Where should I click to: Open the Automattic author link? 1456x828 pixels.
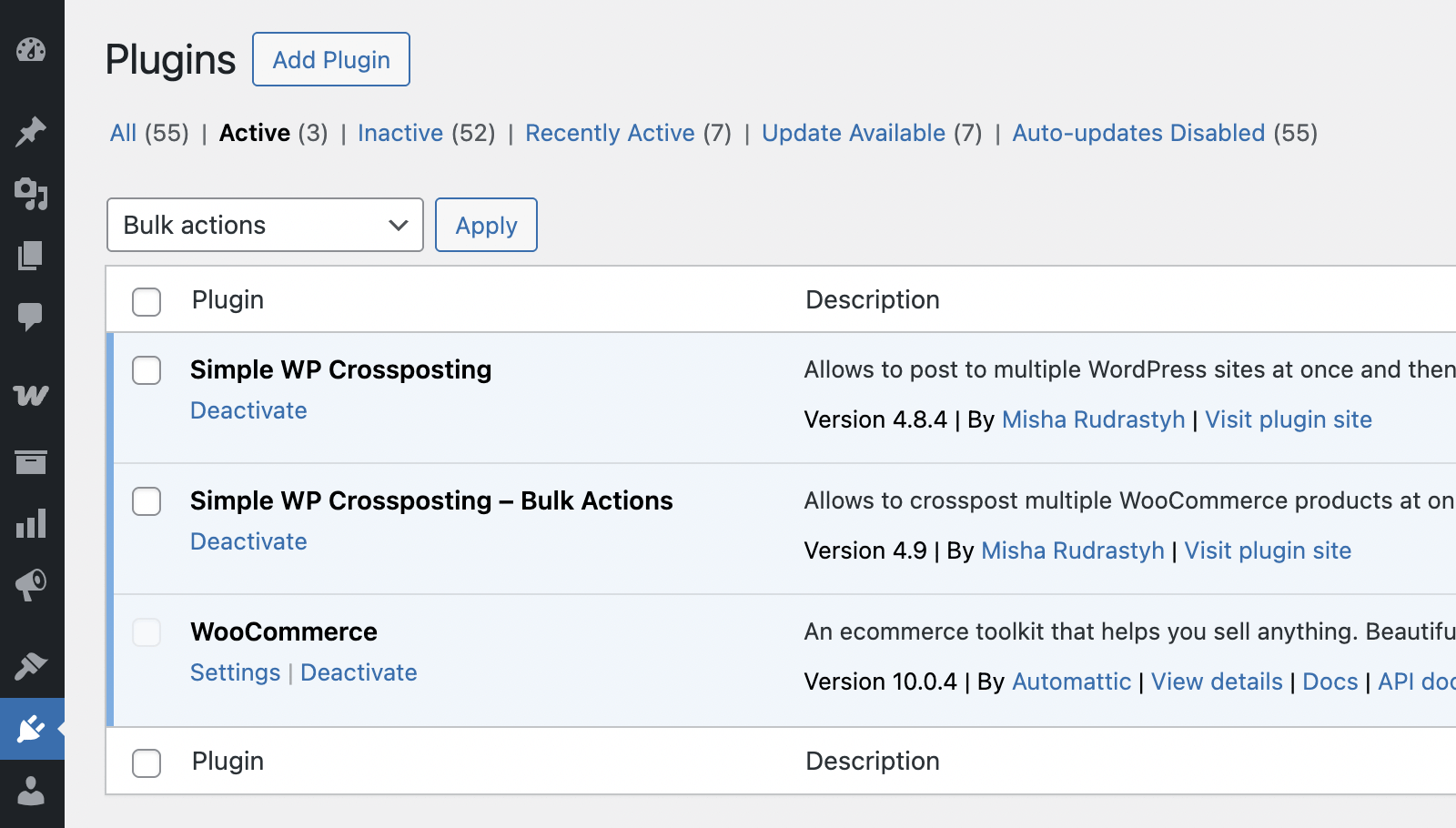pyautogui.click(x=1071, y=682)
